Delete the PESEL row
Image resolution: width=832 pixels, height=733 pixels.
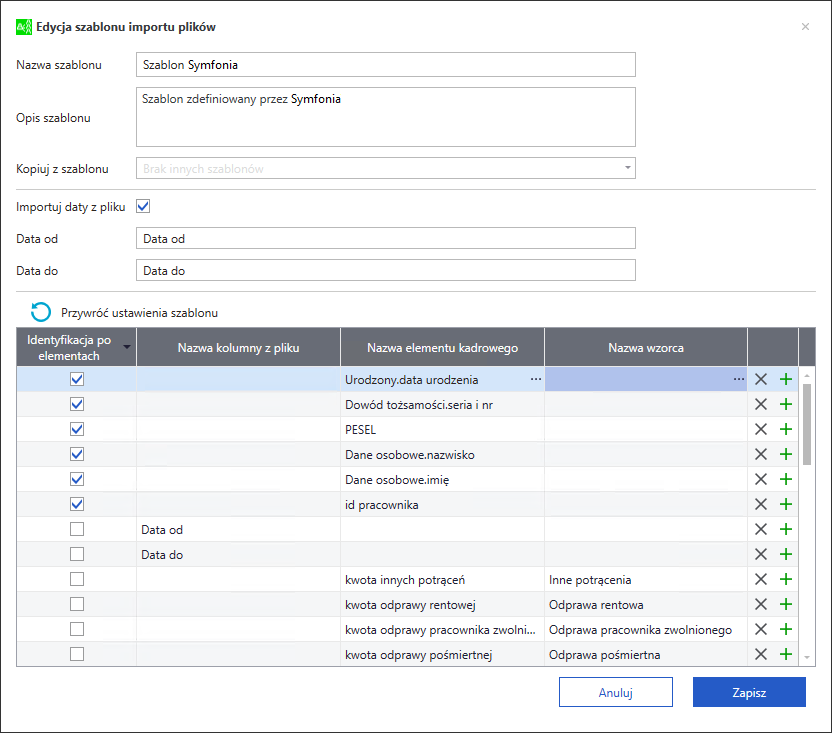click(761, 429)
